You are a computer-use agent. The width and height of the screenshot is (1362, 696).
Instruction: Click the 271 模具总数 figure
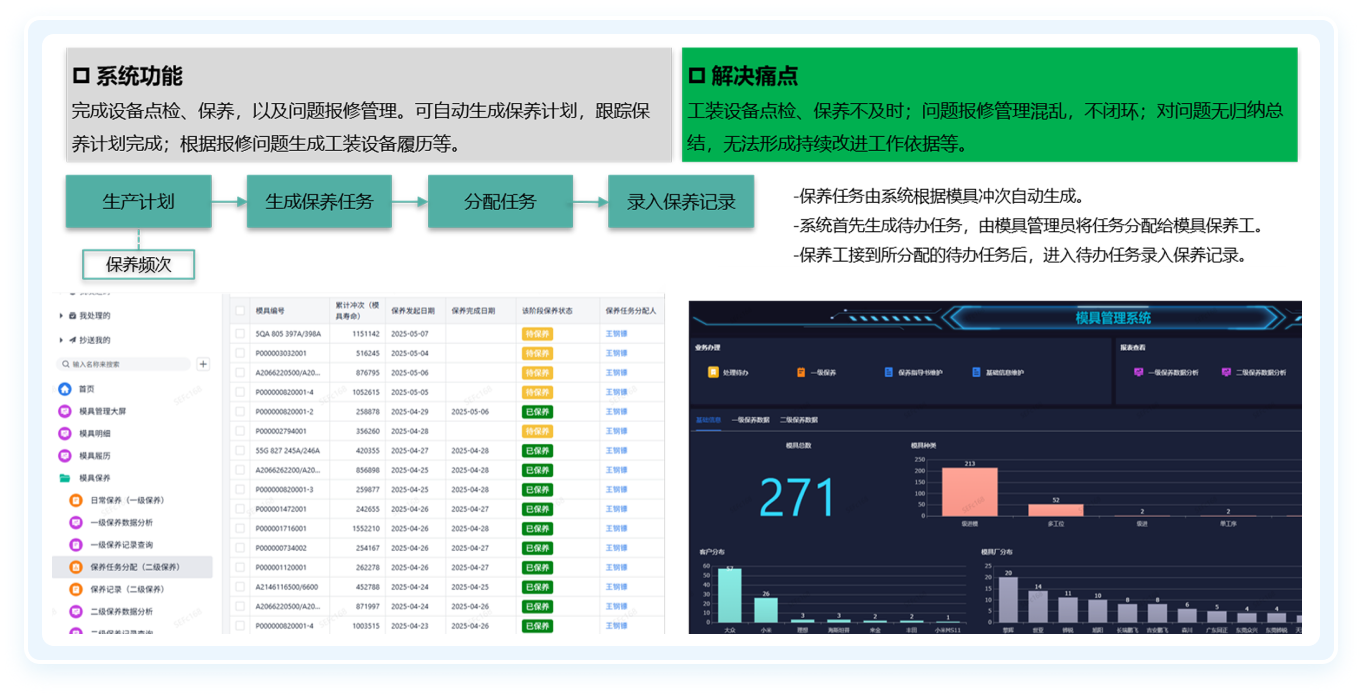pos(797,497)
